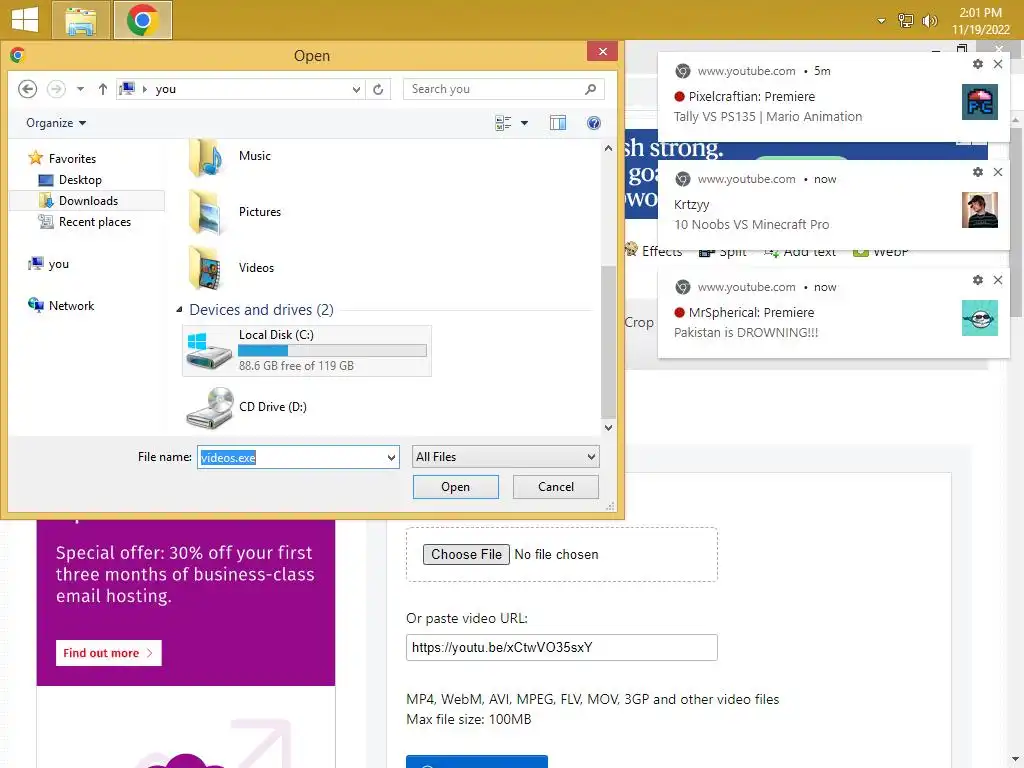Select 'you' computer in navigation pane
This screenshot has height=768, width=1024.
[48, 264]
